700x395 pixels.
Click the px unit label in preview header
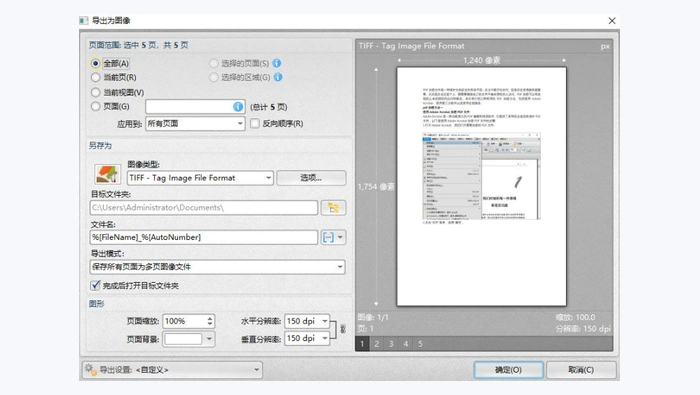[605, 46]
